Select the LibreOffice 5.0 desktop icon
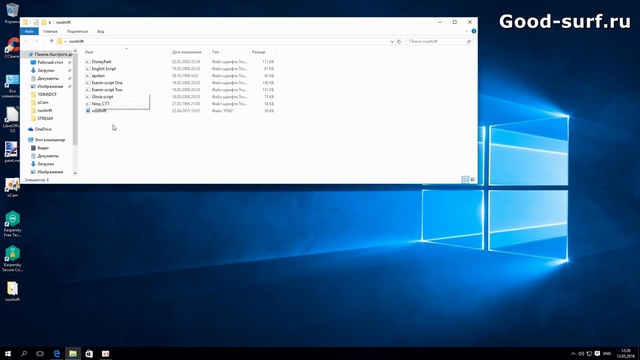Image resolution: width=640 pixels, height=360 pixels. click(x=12, y=119)
